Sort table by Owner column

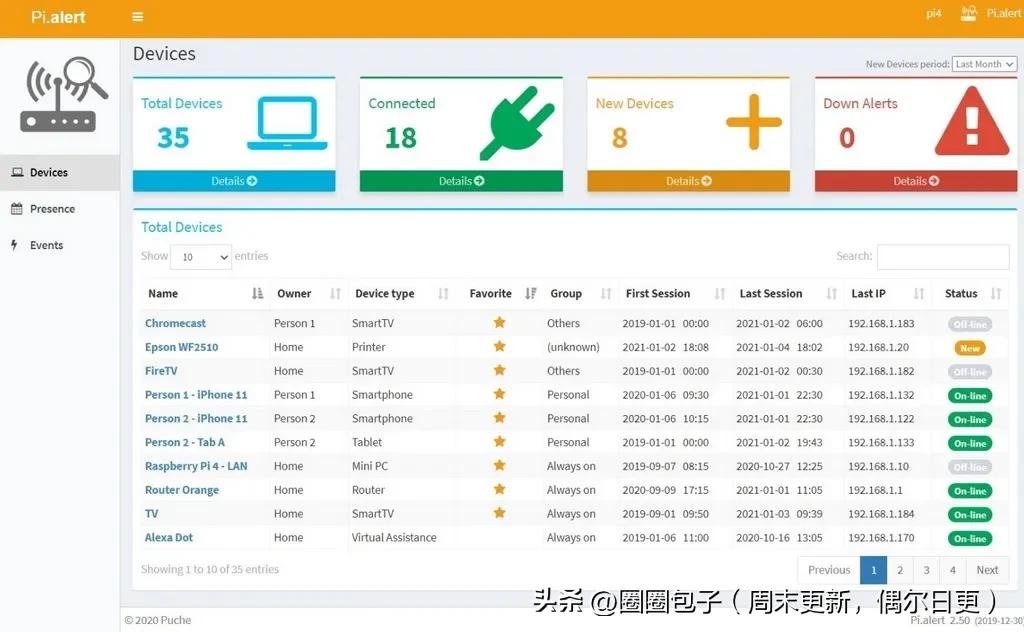point(308,294)
